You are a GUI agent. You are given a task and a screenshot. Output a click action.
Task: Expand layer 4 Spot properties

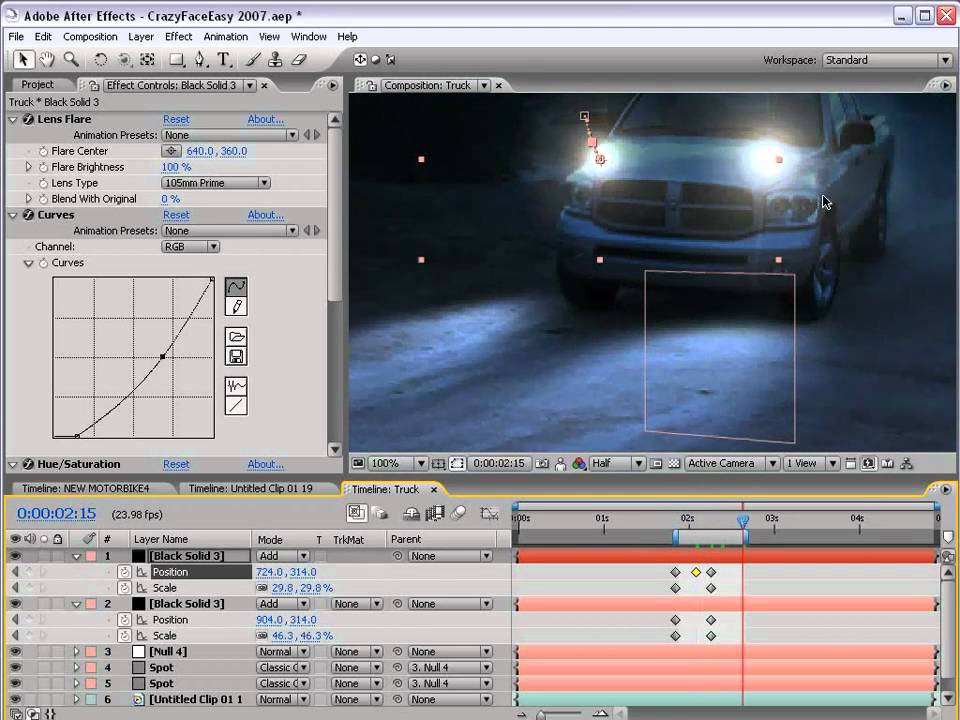[76, 668]
